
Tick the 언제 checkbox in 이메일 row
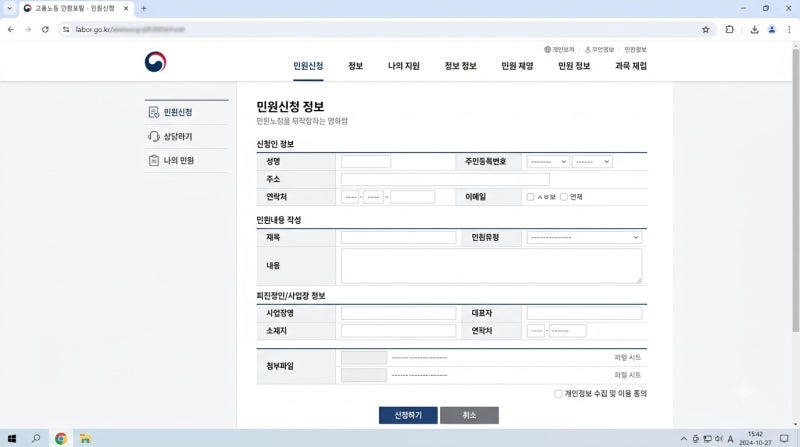[564, 197]
